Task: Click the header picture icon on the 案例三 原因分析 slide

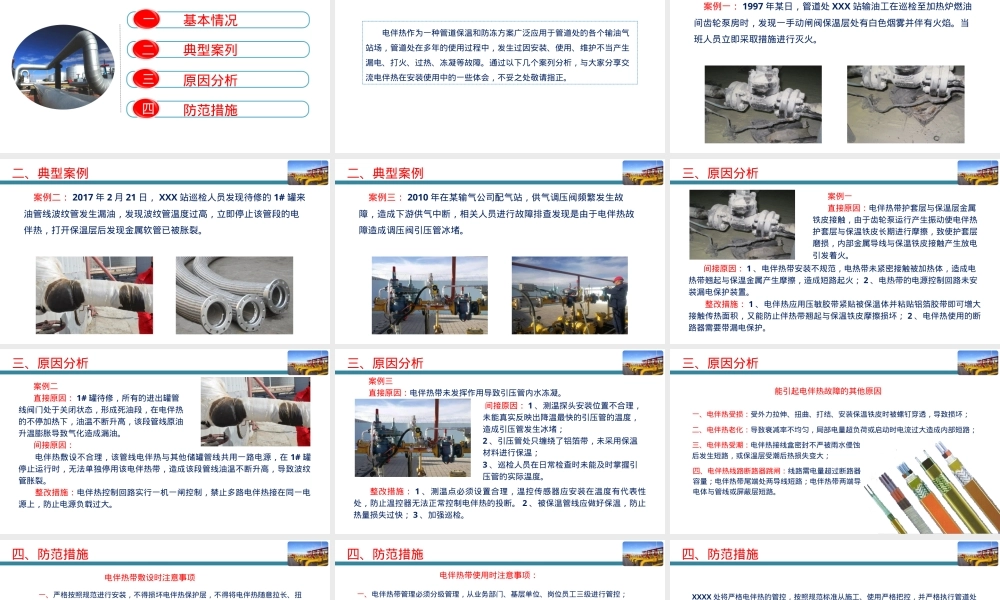Action: 643,362
